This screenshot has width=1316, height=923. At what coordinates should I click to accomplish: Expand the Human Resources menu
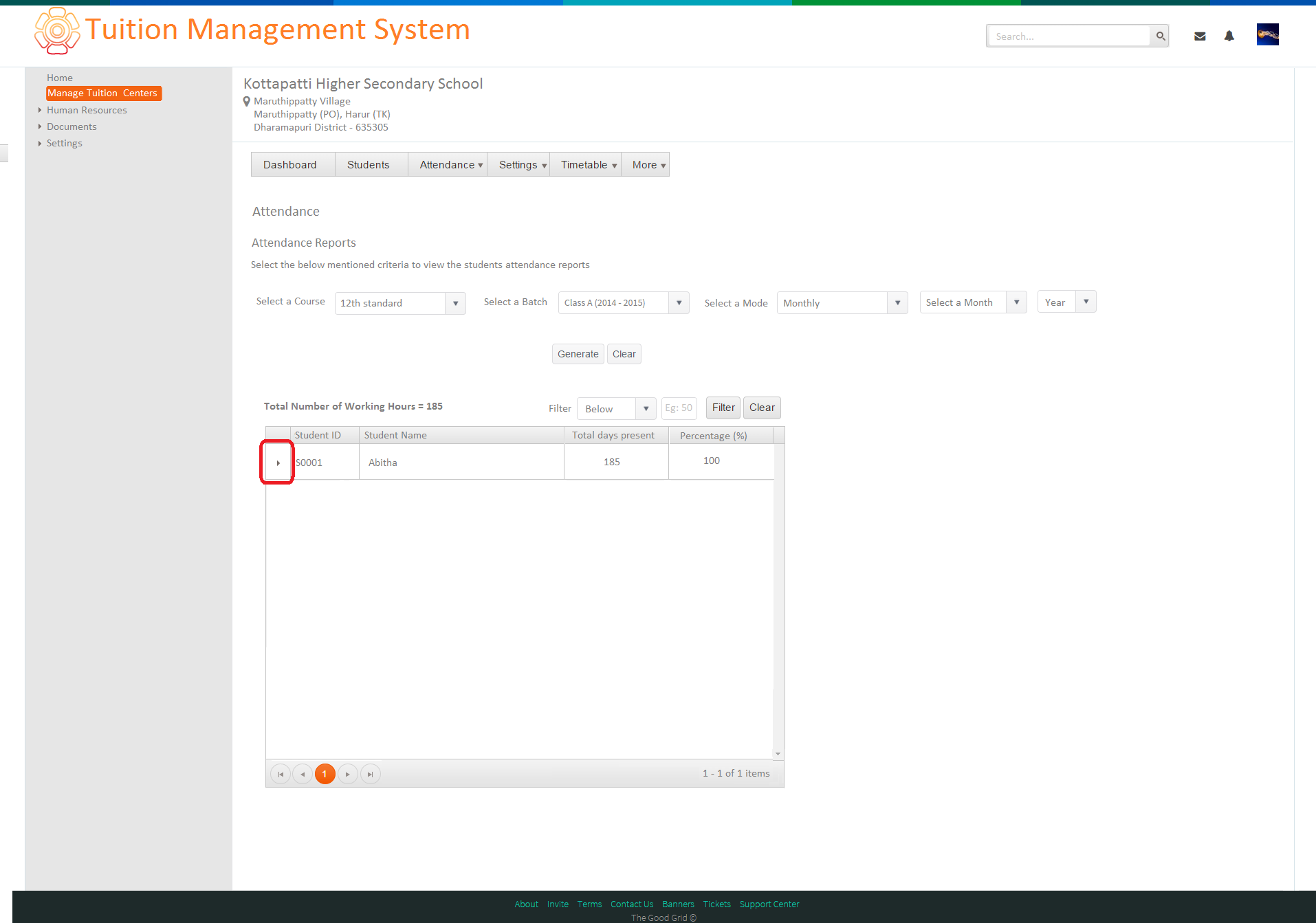point(40,110)
